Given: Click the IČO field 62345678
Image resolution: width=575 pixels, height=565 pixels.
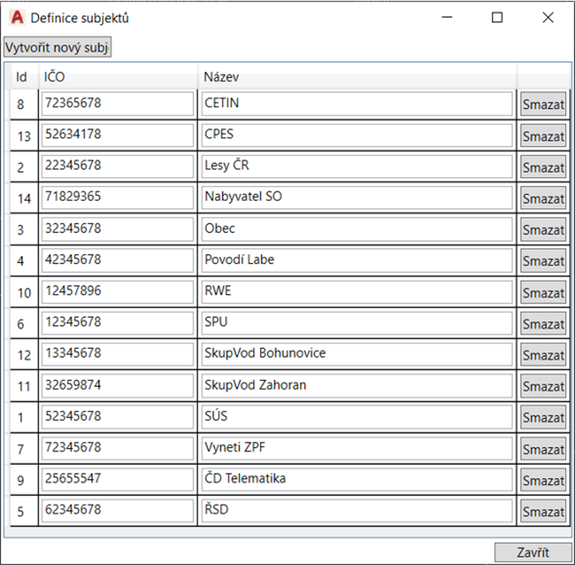Looking at the screenshot, I should (x=117, y=510).
